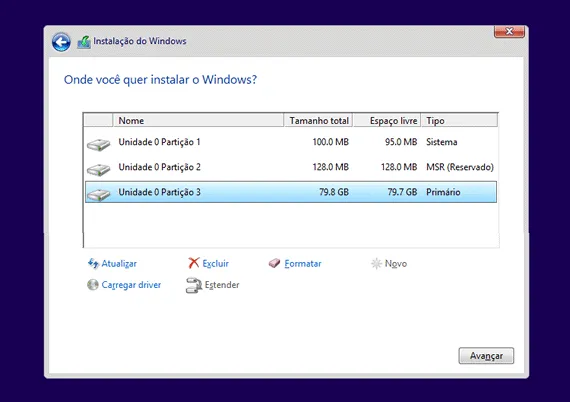Click the disc icon beside Carregar driver

[x=93, y=285]
